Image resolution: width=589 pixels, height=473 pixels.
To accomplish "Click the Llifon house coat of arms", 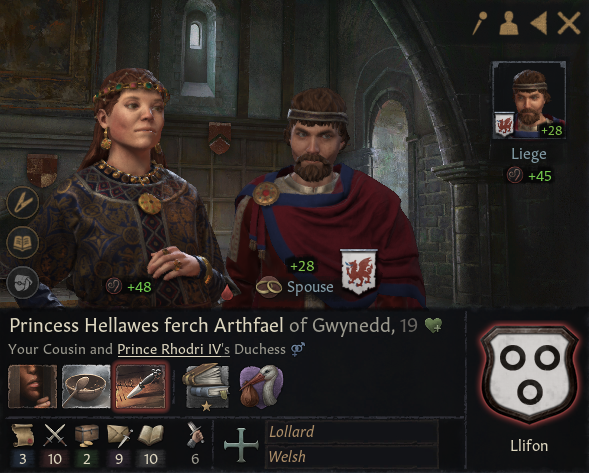I will 529,374.
